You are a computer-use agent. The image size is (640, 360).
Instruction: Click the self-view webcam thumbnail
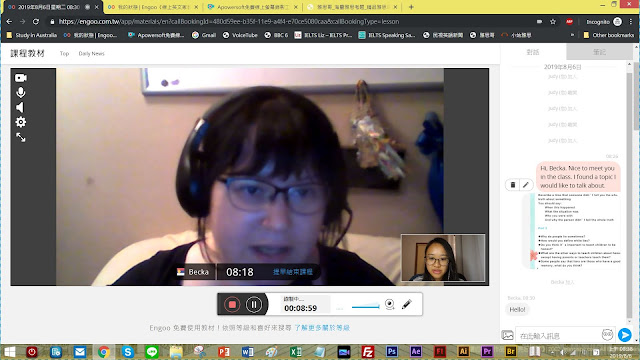(443, 258)
